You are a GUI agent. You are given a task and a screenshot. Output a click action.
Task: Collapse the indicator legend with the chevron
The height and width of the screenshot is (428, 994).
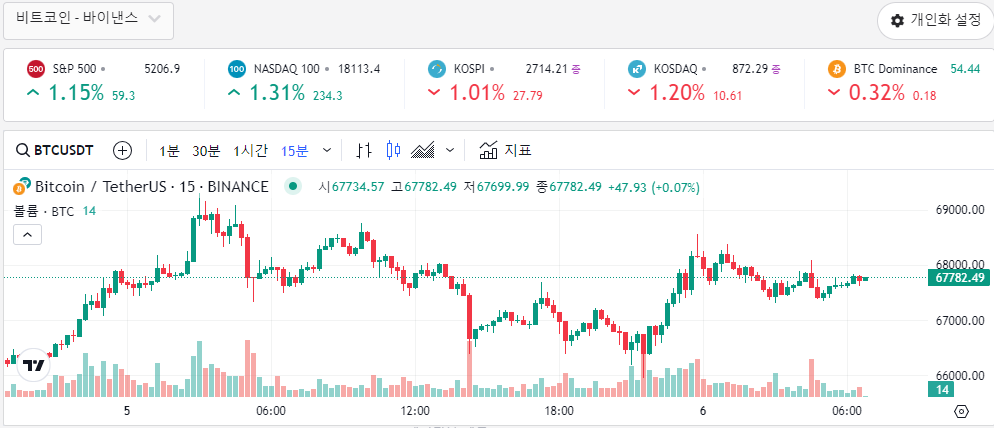coord(27,235)
